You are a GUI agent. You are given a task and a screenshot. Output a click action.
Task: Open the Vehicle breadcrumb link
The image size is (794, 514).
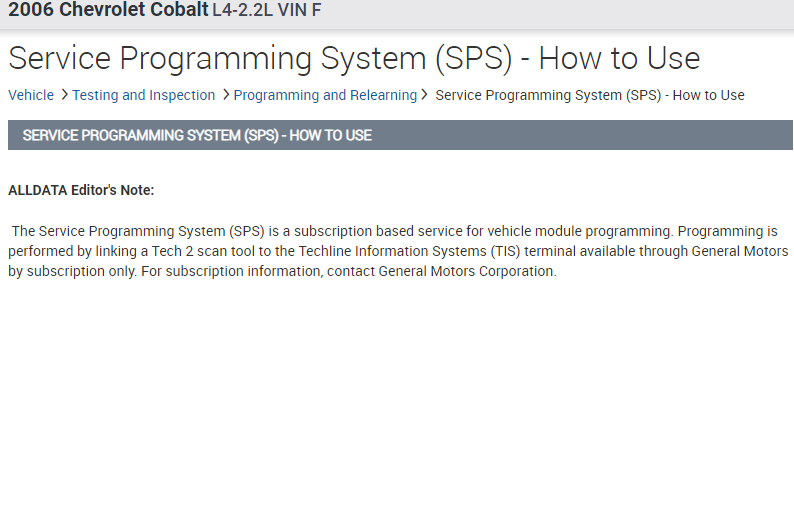pyautogui.click(x=31, y=95)
